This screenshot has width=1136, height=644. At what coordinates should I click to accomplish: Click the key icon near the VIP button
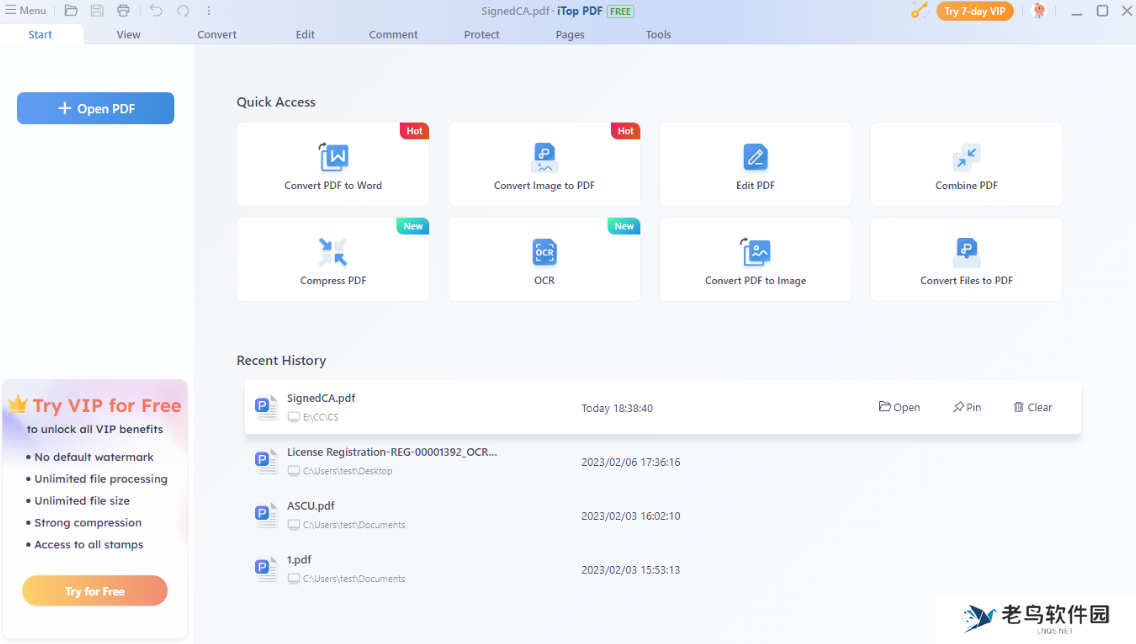tap(919, 11)
